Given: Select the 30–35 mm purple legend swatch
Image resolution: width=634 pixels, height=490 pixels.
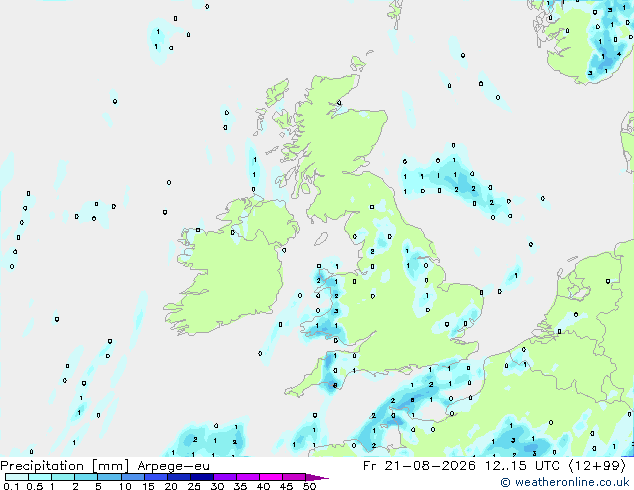Looking at the screenshot, I should click(225, 477).
